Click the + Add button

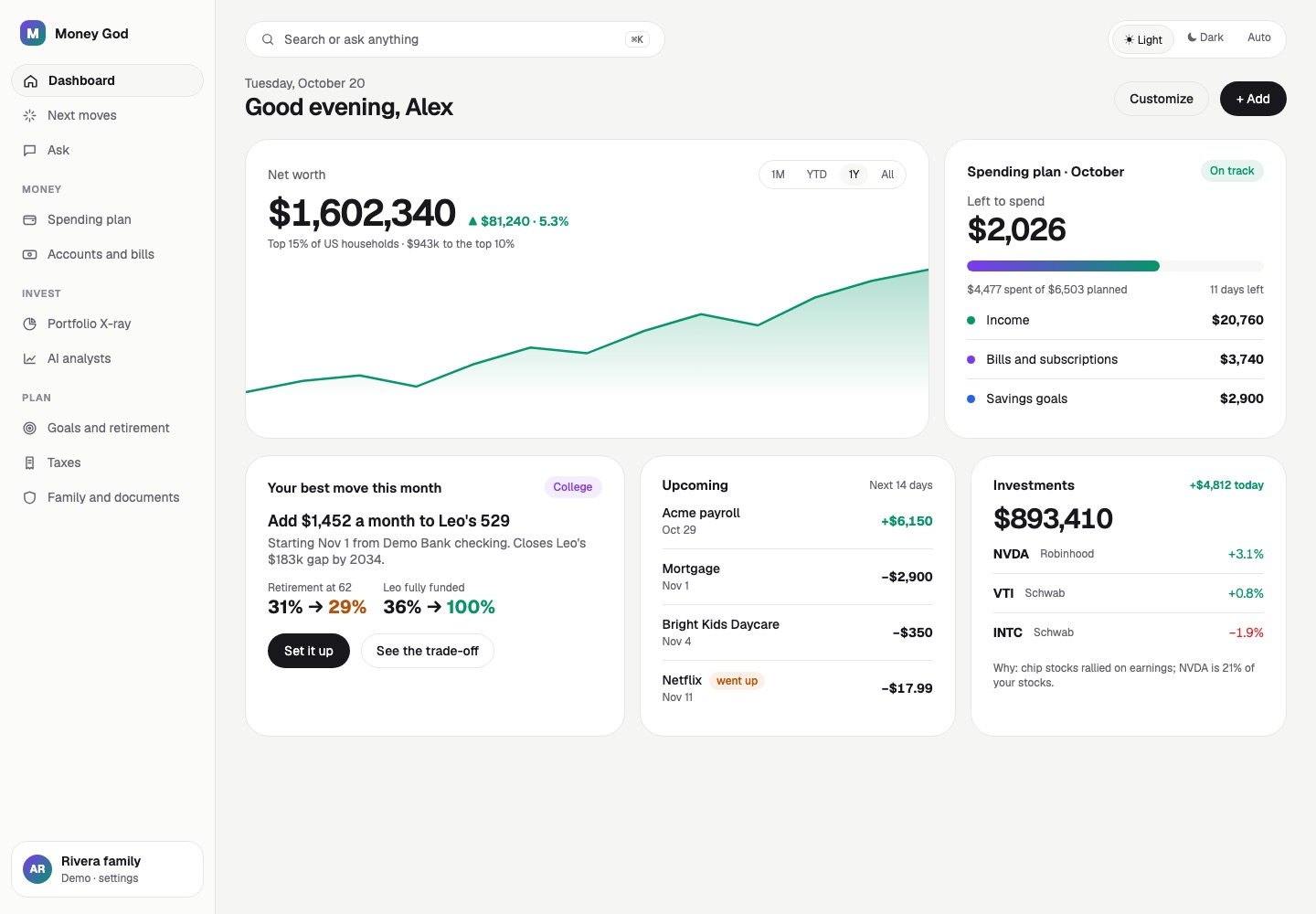tap(1253, 99)
